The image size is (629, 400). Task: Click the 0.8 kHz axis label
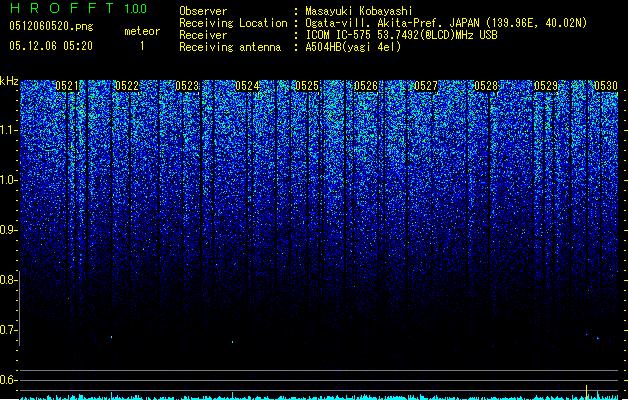pos(8,280)
